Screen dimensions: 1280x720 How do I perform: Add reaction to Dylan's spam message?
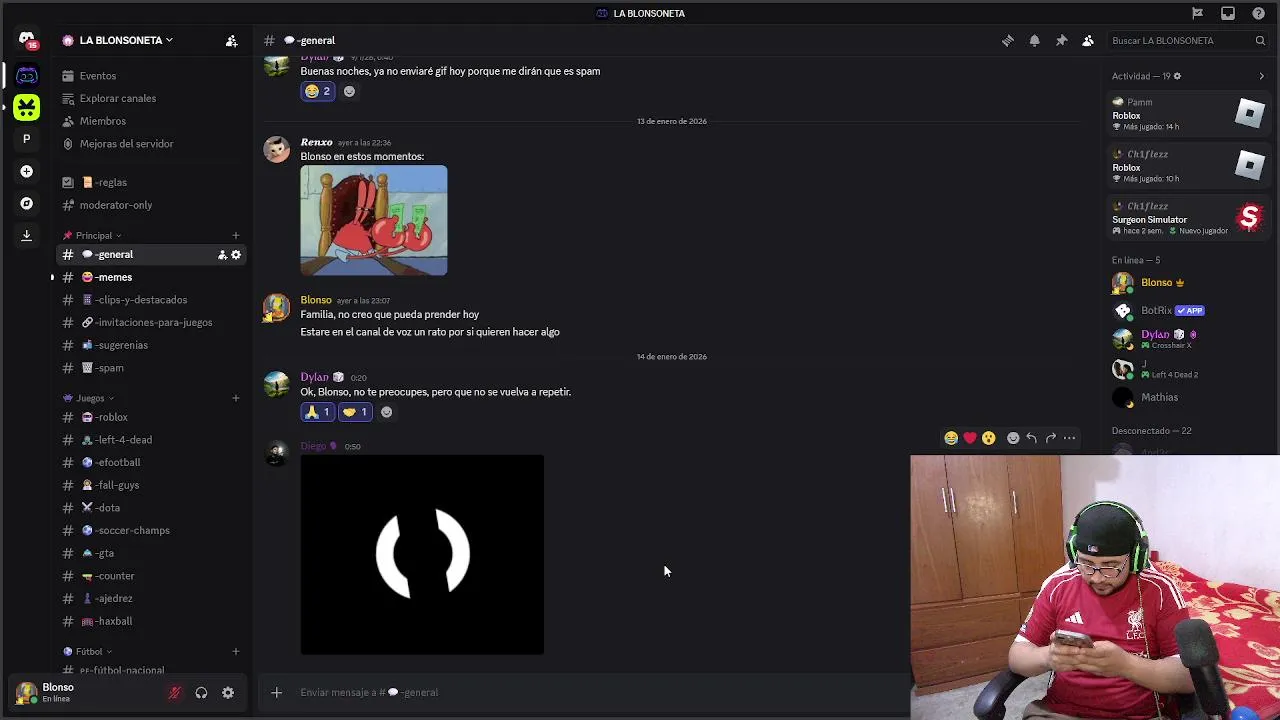pyautogui.click(x=349, y=91)
